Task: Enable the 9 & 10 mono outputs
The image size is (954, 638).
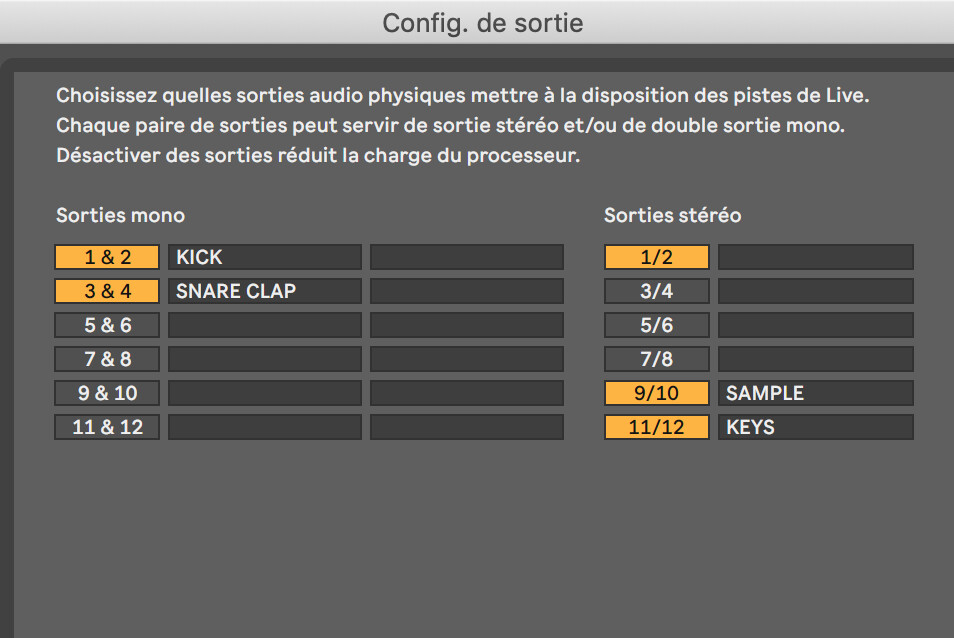Action: point(107,393)
